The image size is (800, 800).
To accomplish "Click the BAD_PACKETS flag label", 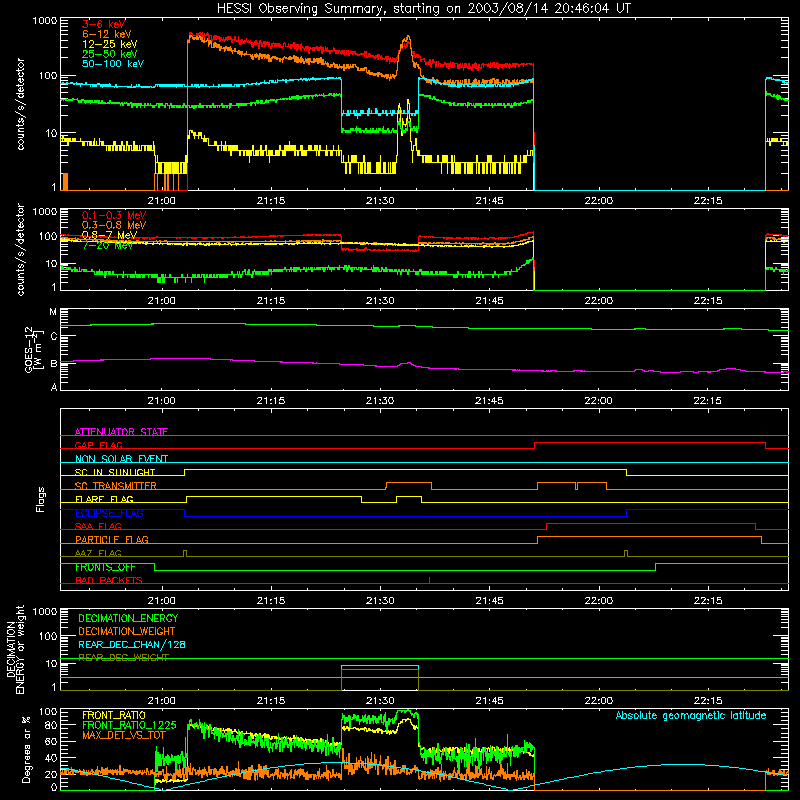I will [x=109, y=580].
